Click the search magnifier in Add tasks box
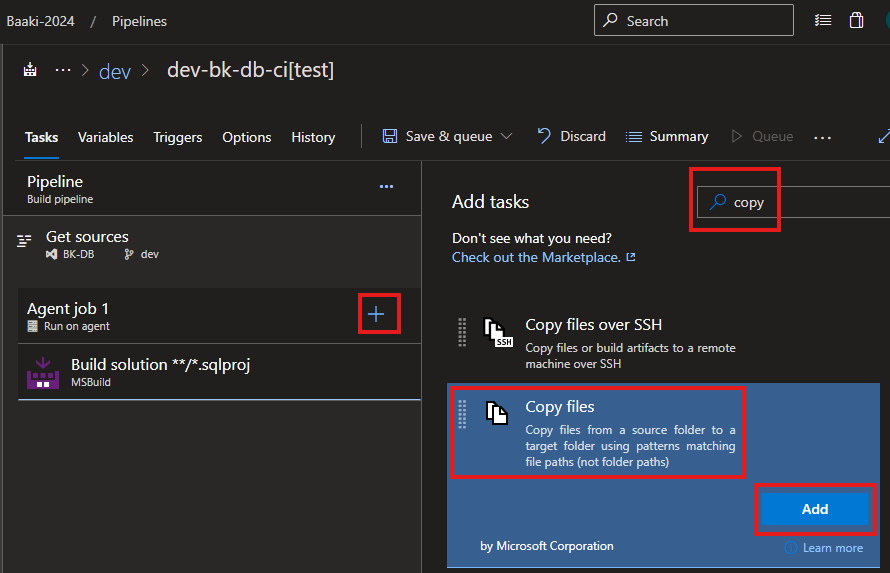This screenshot has height=573, width=890. coord(718,201)
